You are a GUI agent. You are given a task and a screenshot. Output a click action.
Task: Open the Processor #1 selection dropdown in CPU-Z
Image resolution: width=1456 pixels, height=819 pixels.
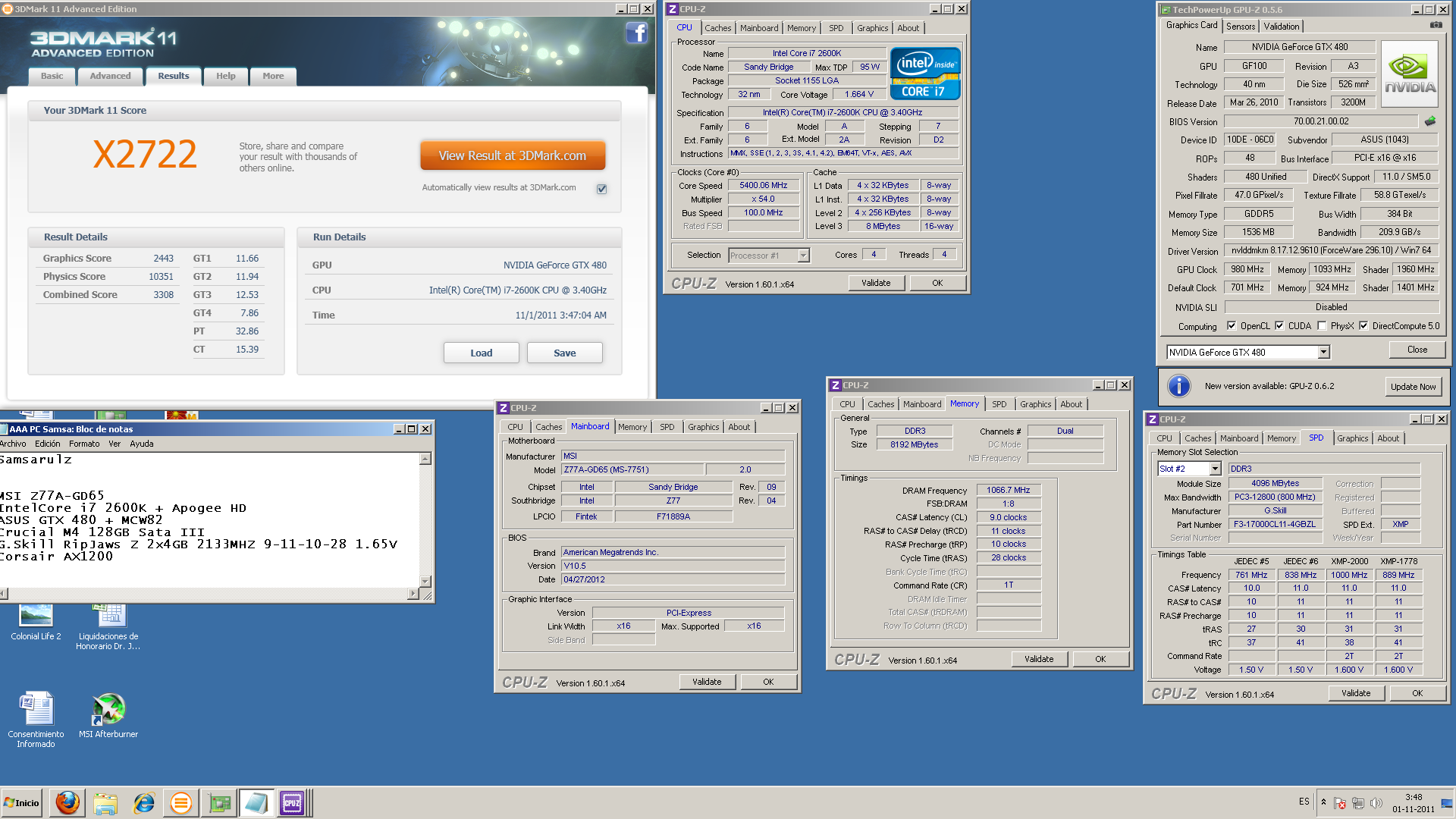coord(803,256)
